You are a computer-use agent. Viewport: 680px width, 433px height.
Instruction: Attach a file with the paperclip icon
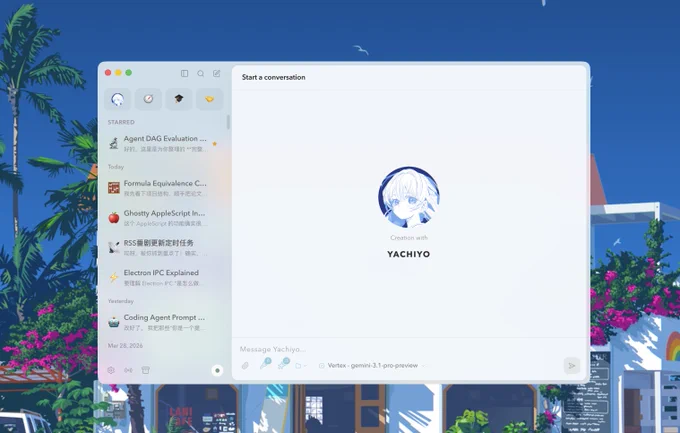tap(245, 366)
